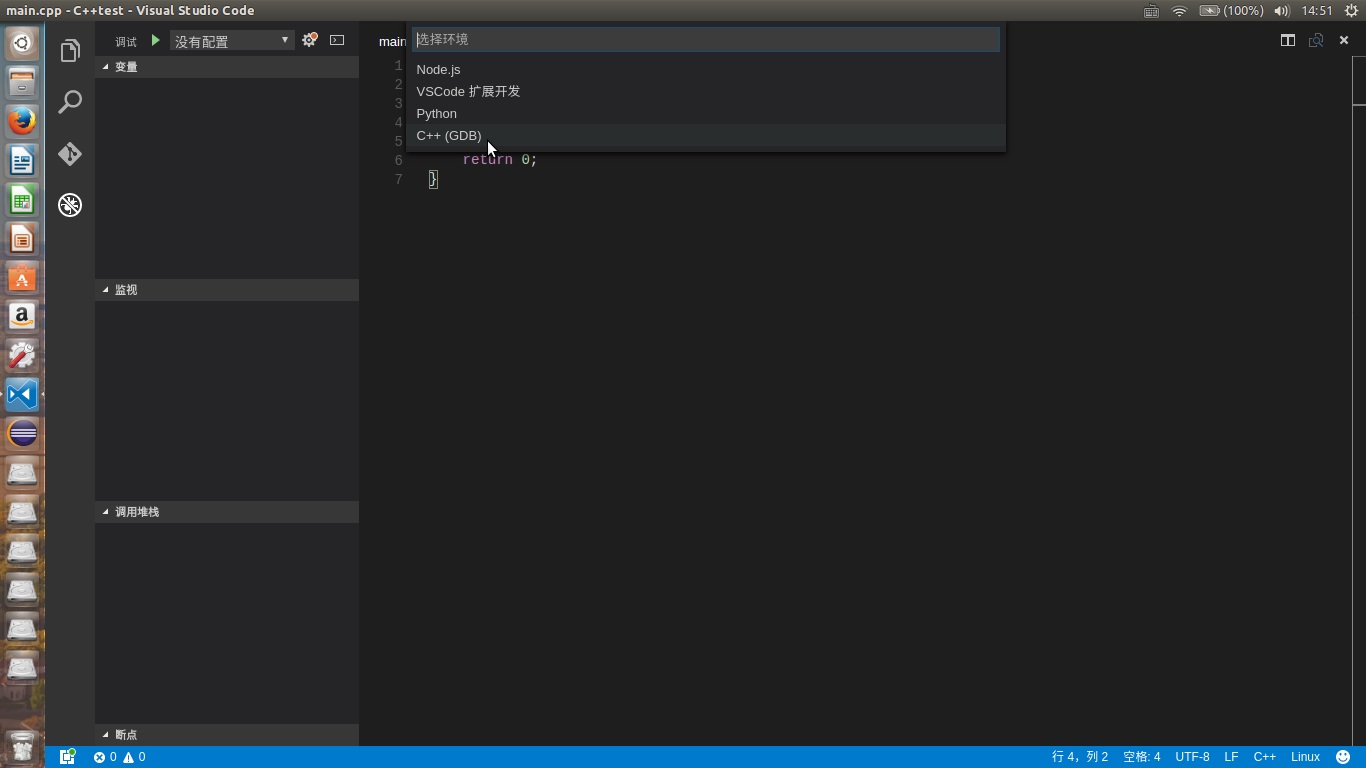Open the sound volume indicator
Screen dimensions: 1366x768
[x=1282, y=11]
